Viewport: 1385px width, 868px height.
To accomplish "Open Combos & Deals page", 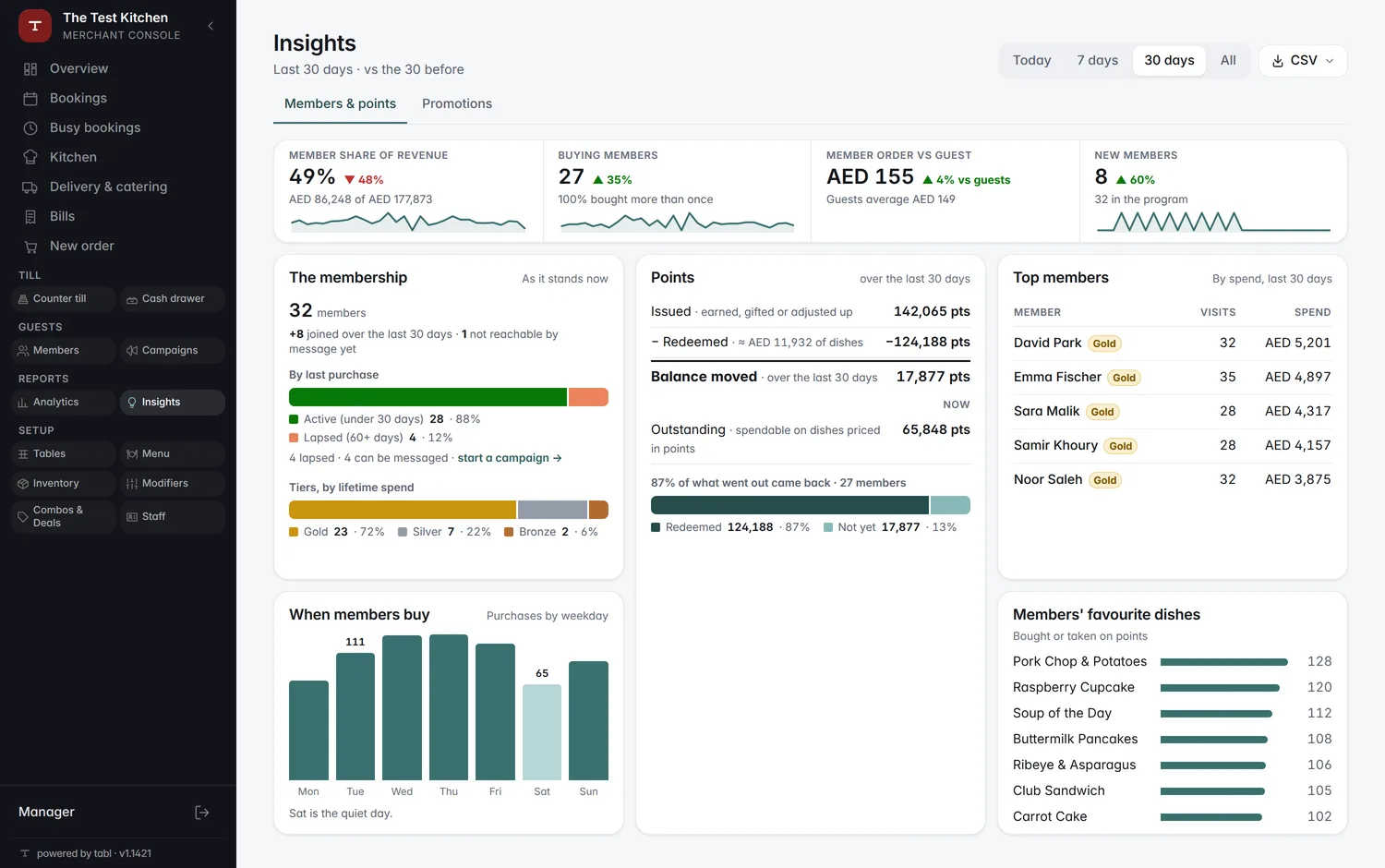I will coord(63,517).
